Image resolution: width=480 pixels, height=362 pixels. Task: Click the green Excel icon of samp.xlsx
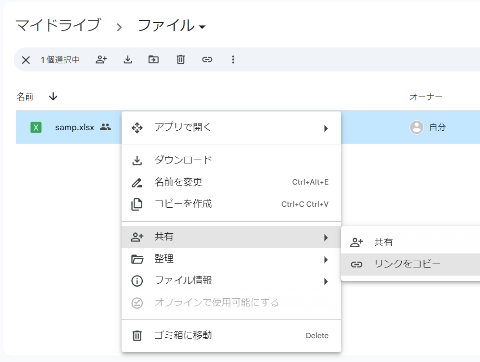coord(36,127)
